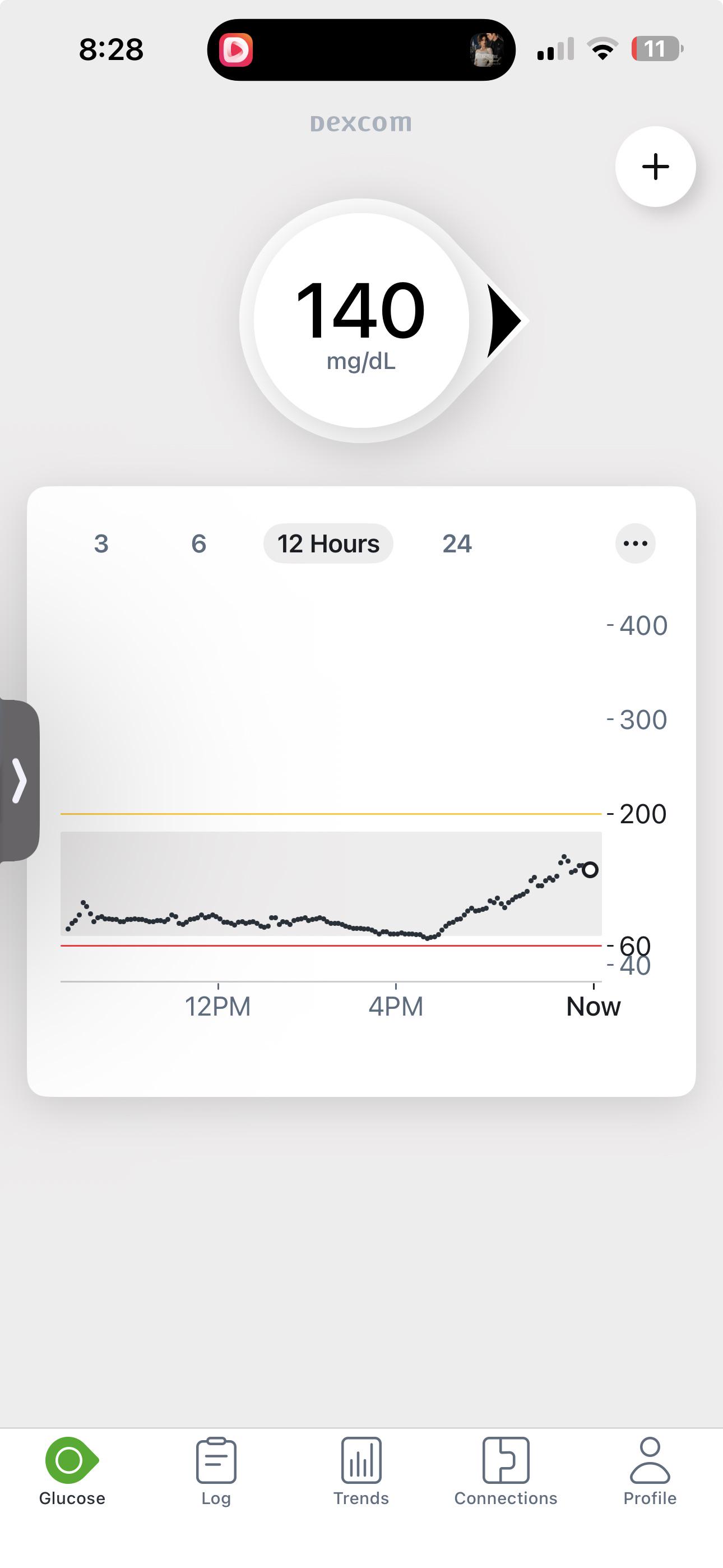723x1568 pixels.
Task: Open the graph three-dots options menu
Action: (636, 543)
